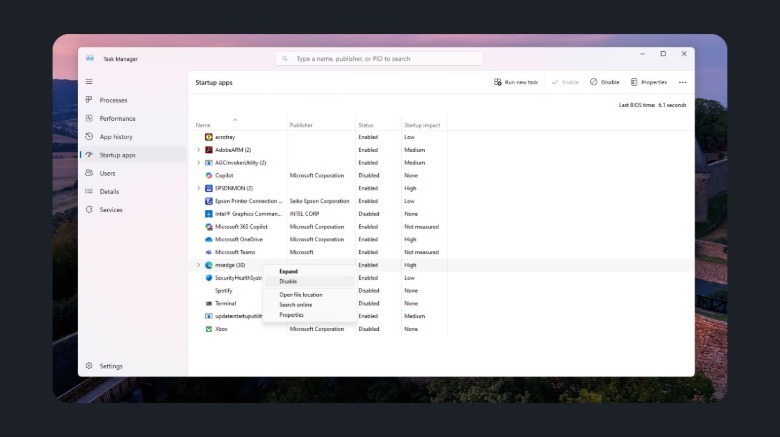Click the Task Manager title bar icon
The height and width of the screenshot is (437, 780).
90,58
